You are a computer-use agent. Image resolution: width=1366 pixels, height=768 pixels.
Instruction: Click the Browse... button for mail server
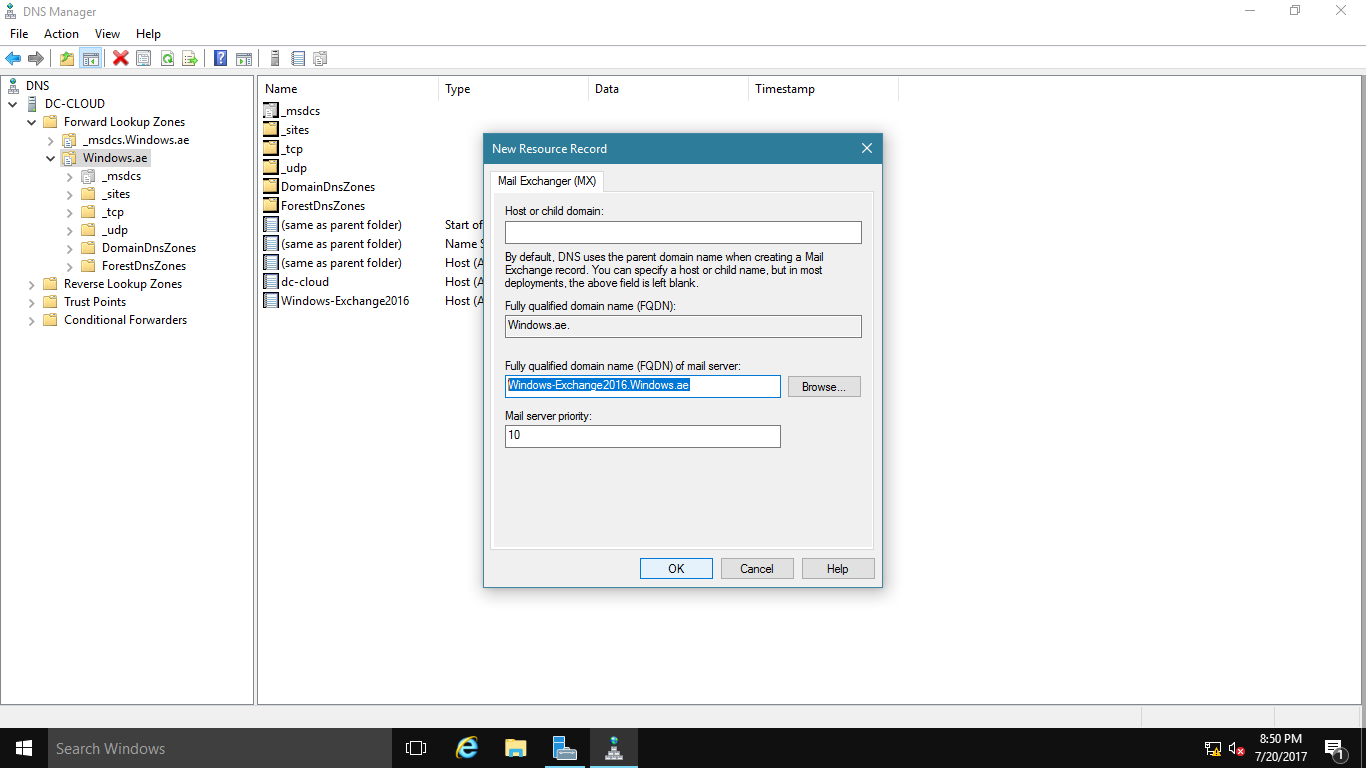pos(824,387)
